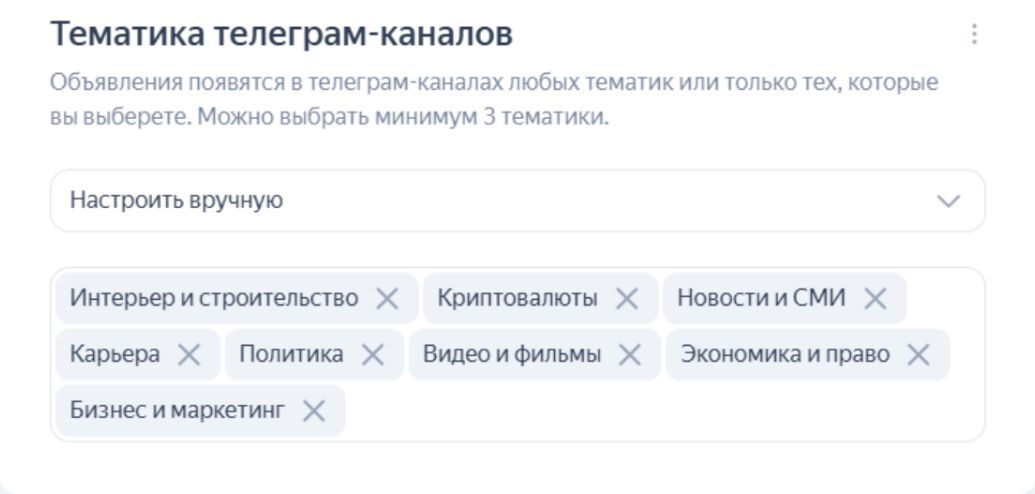Screen dimensions: 1035x494
Task: Click empty space in topics field
Action: (x=660, y=411)
